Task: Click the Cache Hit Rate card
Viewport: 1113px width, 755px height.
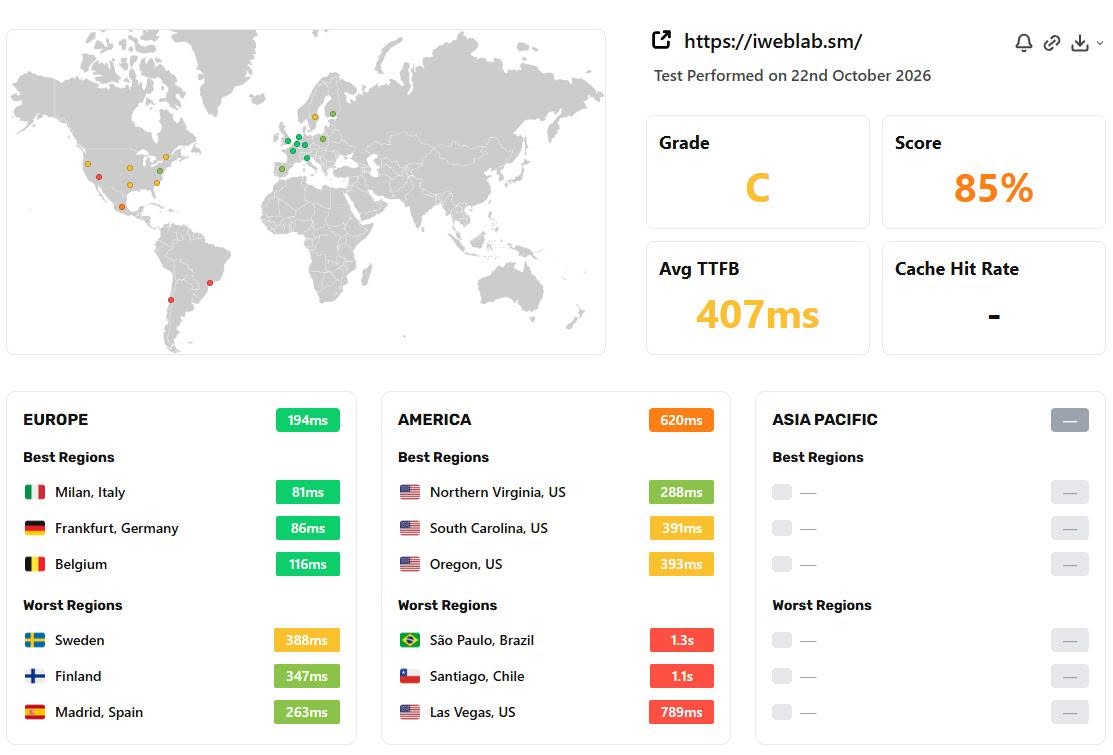Action: coord(993,298)
